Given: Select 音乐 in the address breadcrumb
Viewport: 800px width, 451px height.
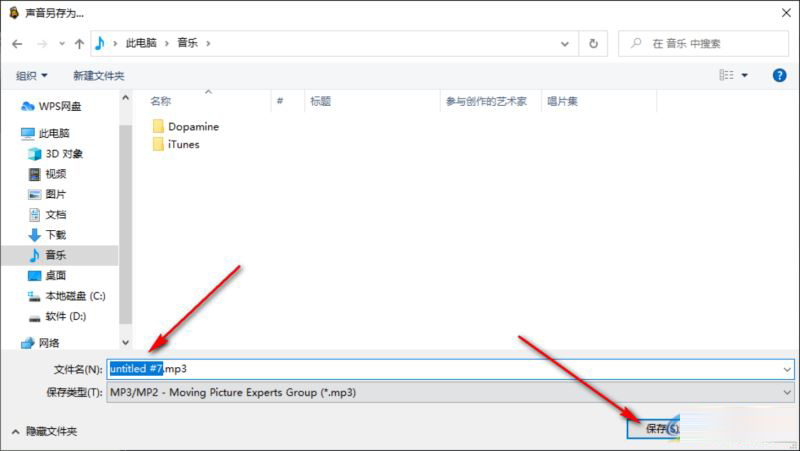Looking at the screenshot, I should tap(187, 43).
